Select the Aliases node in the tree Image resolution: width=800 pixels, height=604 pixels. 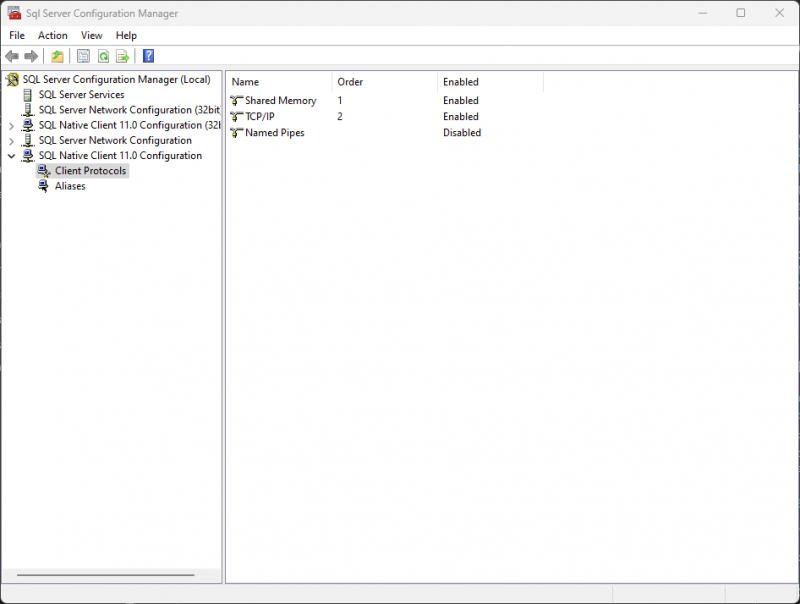70,185
